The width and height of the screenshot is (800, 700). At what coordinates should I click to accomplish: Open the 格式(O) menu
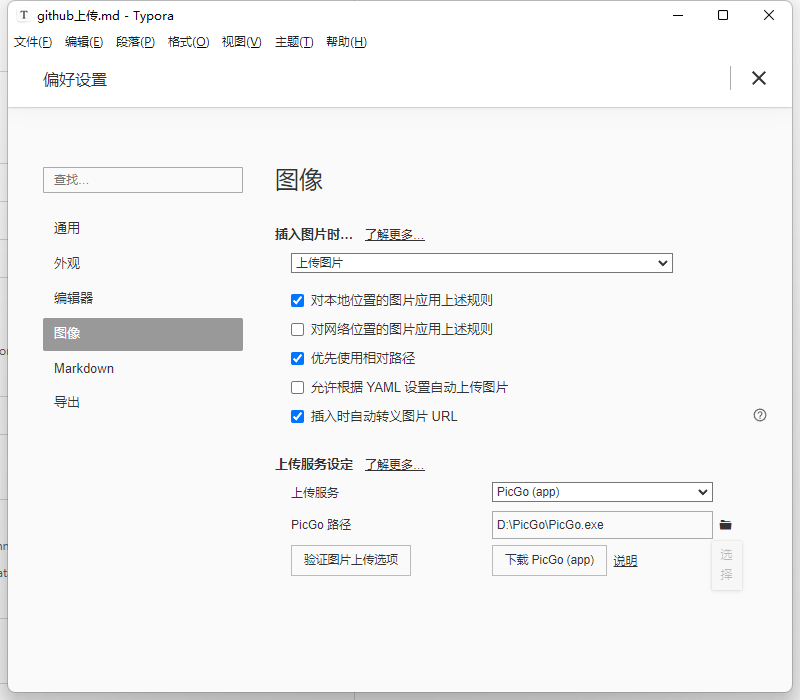tap(188, 42)
